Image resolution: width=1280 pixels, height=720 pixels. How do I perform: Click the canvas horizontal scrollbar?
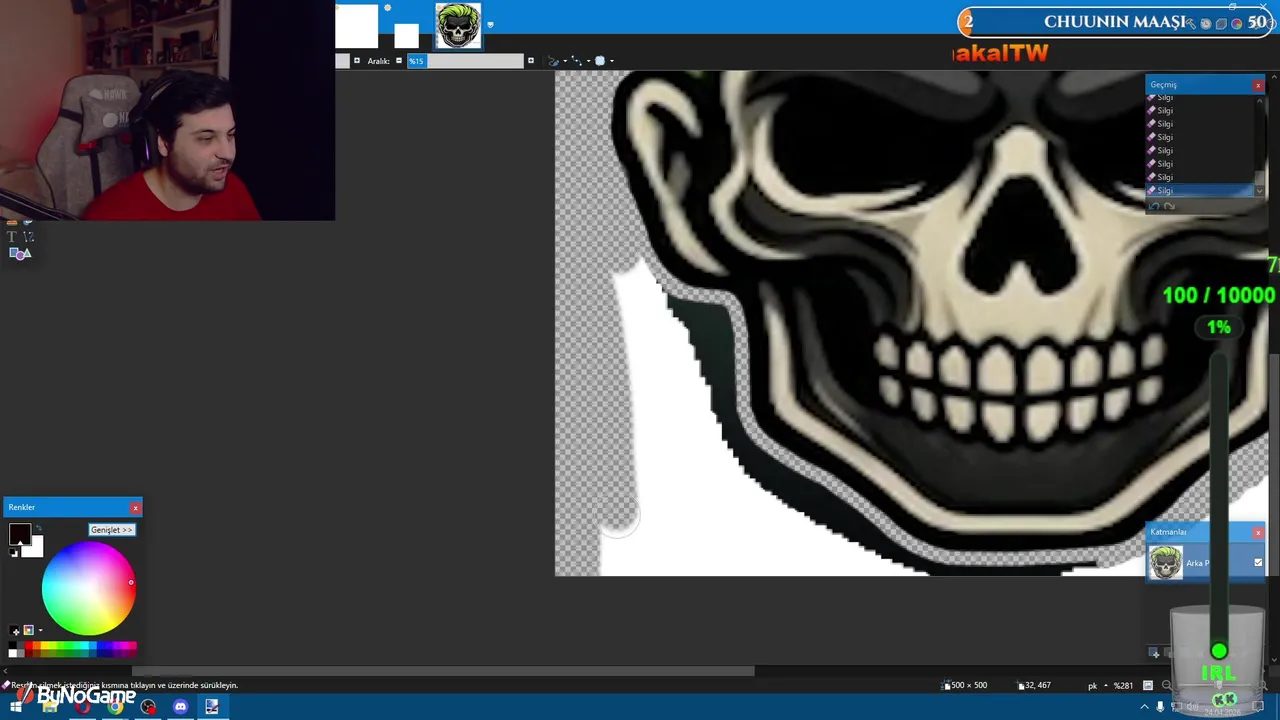click(442, 671)
